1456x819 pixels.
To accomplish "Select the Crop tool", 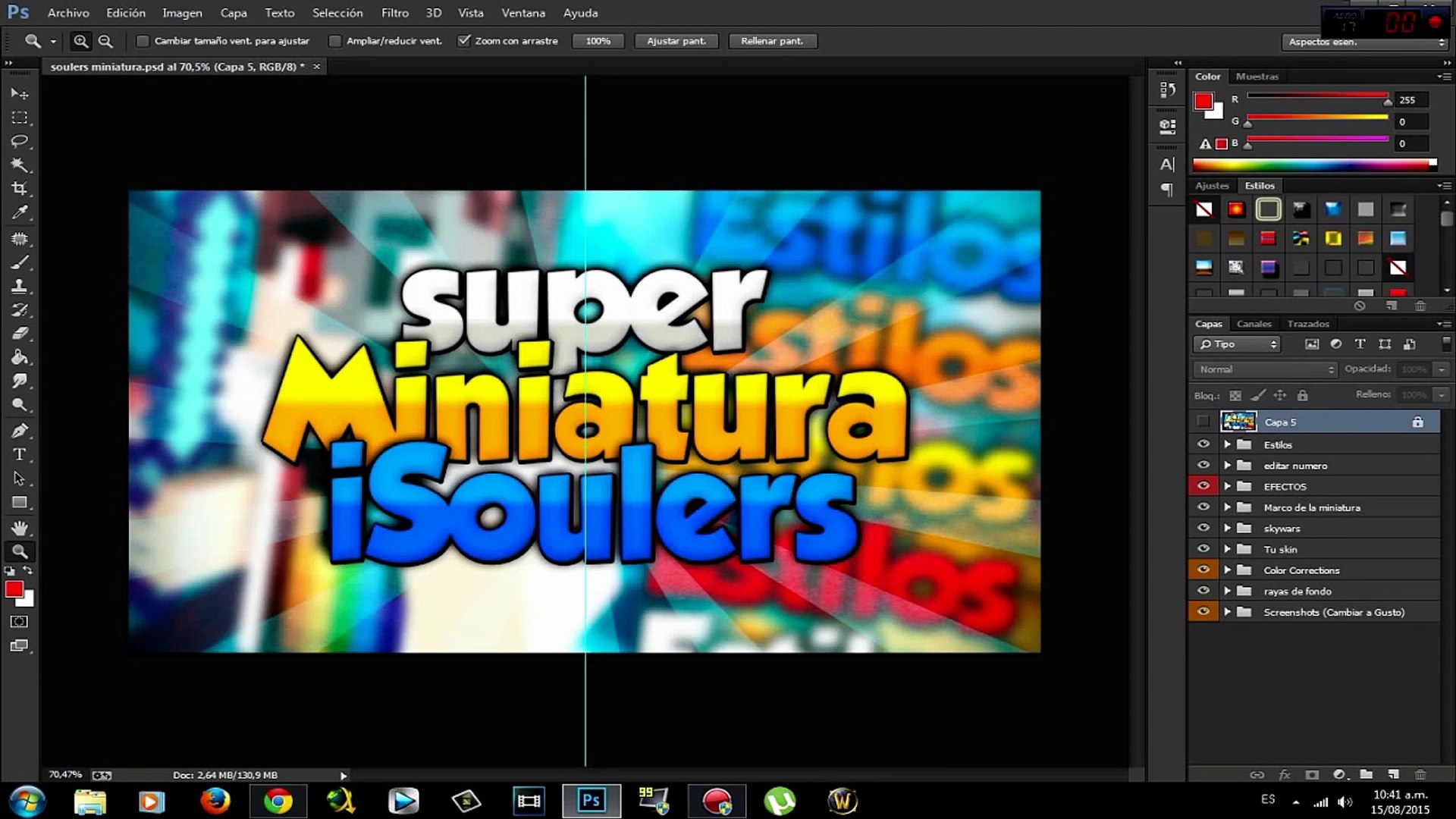I will pos(20,188).
